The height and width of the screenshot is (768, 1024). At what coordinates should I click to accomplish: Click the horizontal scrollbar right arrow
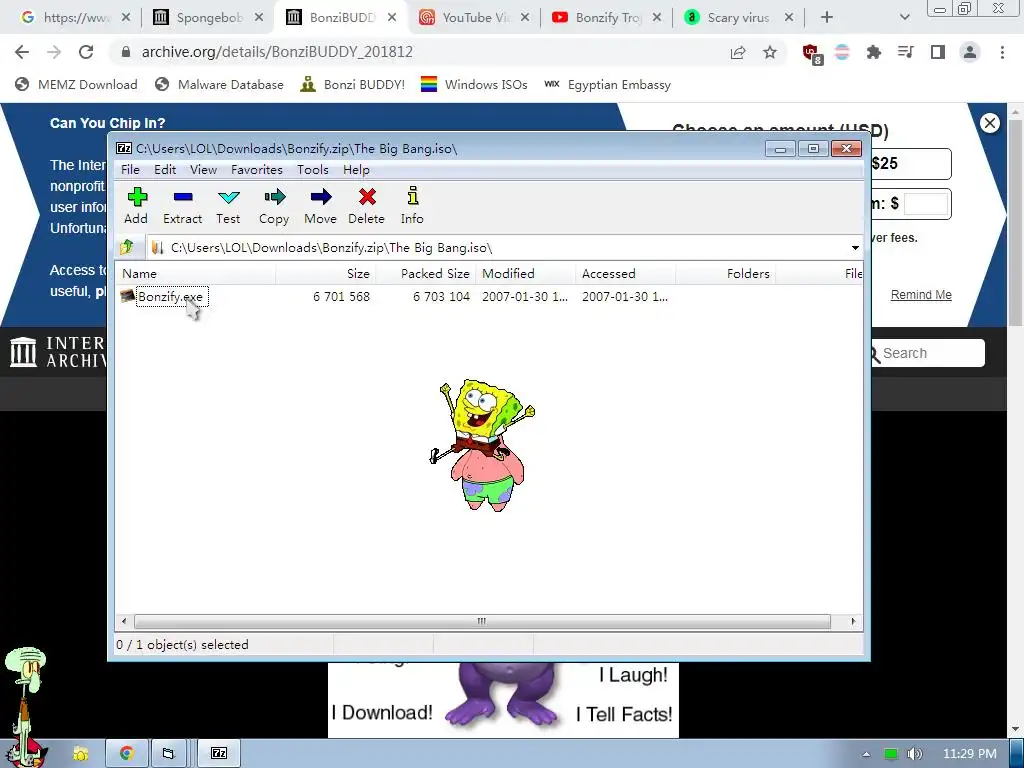[x=853, y=621]
